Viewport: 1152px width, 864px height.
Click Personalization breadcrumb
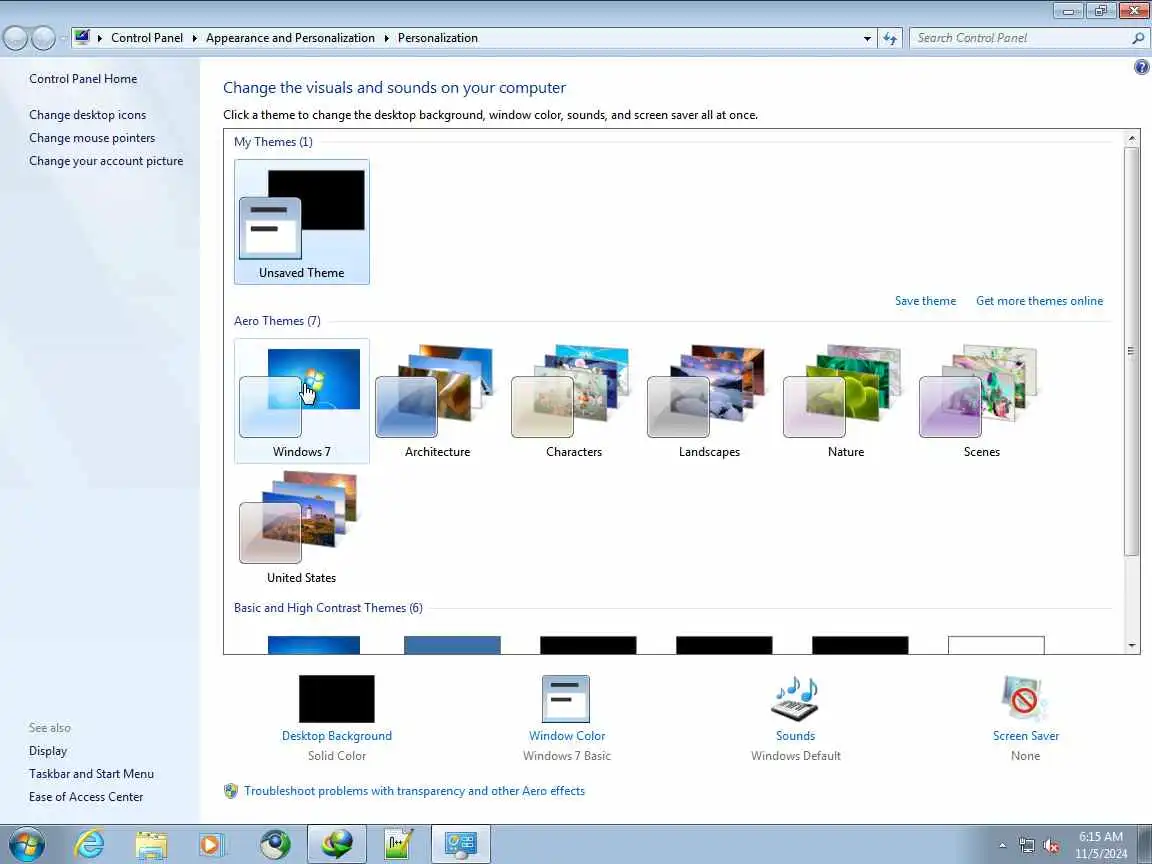coord(438,37)
